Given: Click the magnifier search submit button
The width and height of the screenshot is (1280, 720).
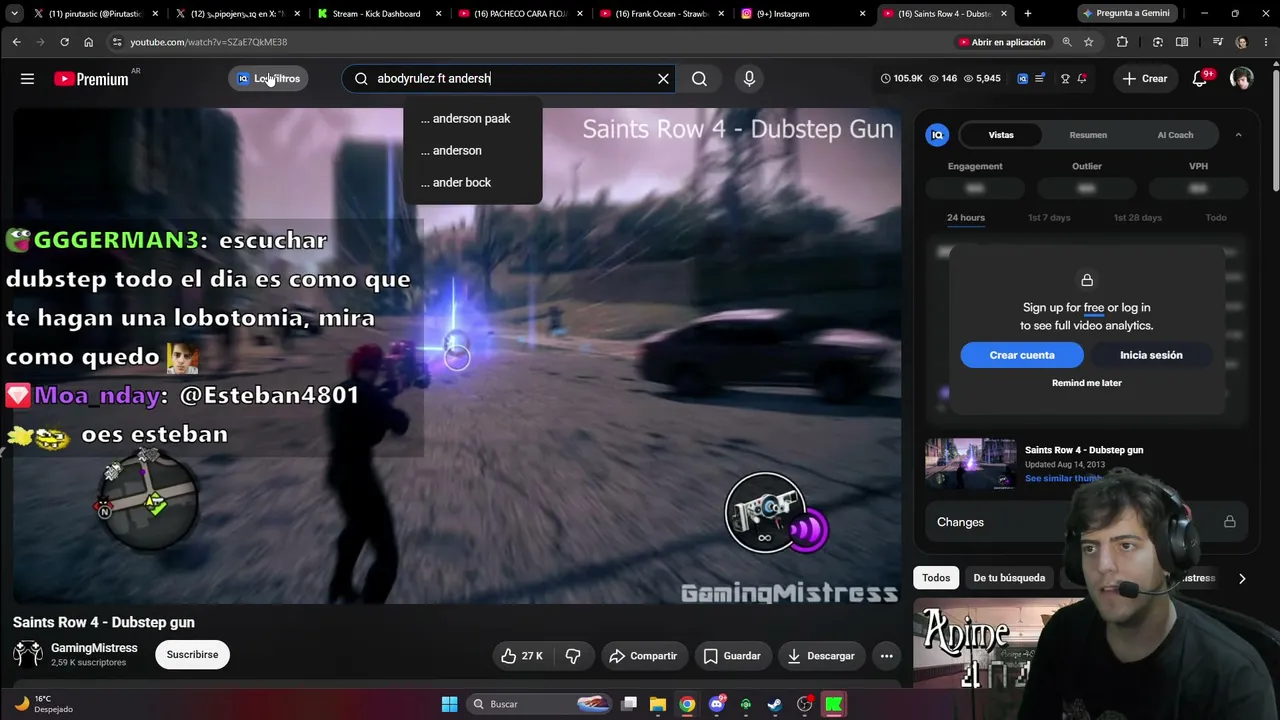Looking at the screenshot, I should (699, 79).
